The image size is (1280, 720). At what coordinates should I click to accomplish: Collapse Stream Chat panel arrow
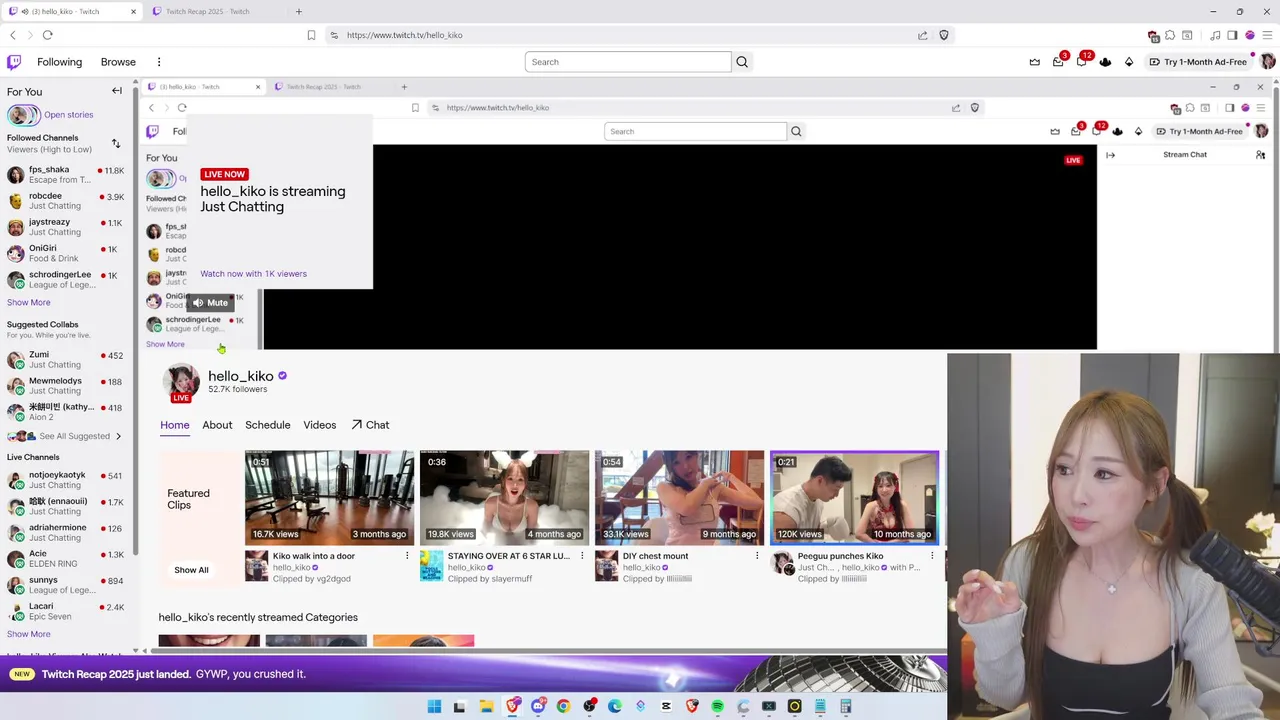(1110, 155)
